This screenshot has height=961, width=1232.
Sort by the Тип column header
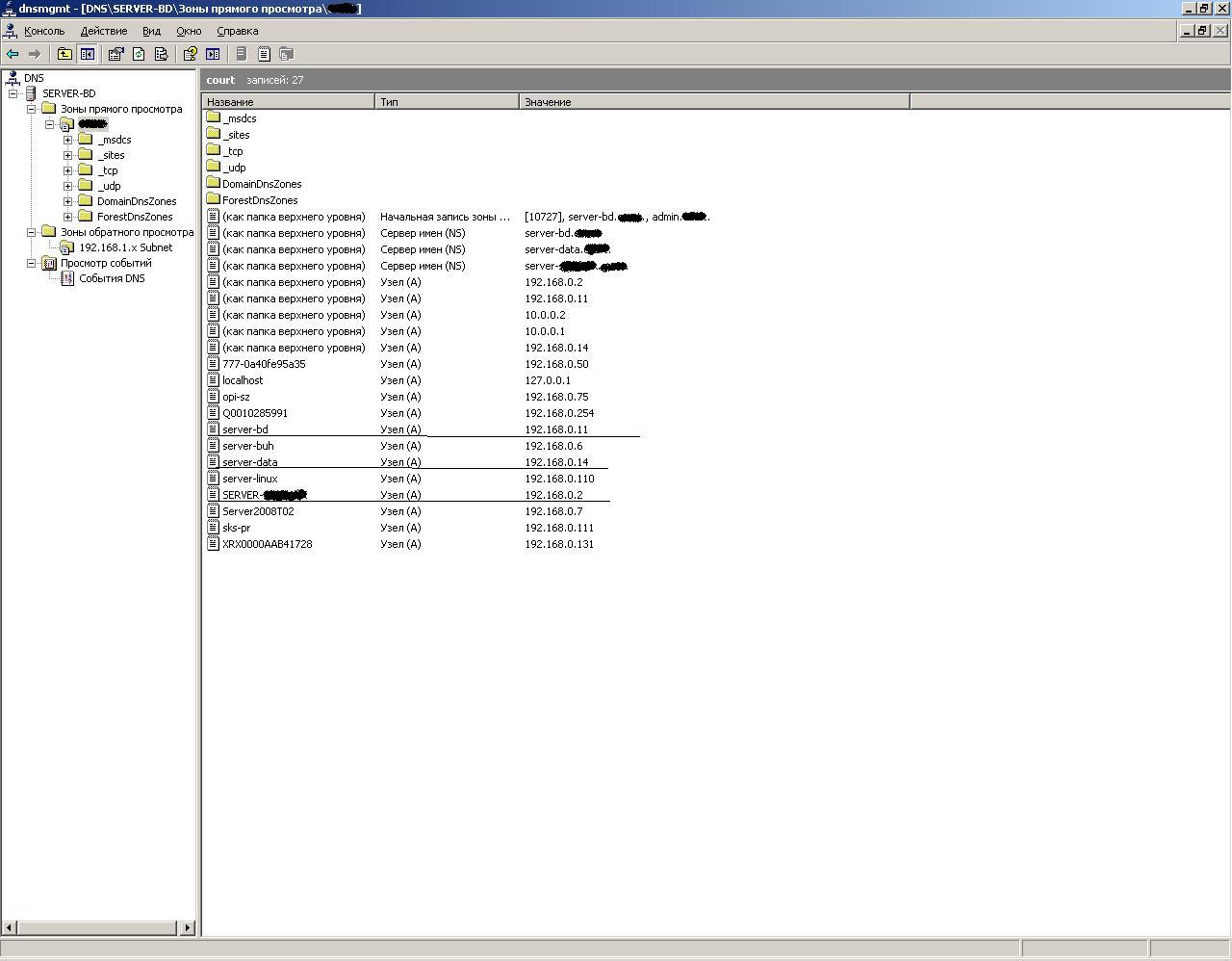pyautogui.click(x=448, y=101)
